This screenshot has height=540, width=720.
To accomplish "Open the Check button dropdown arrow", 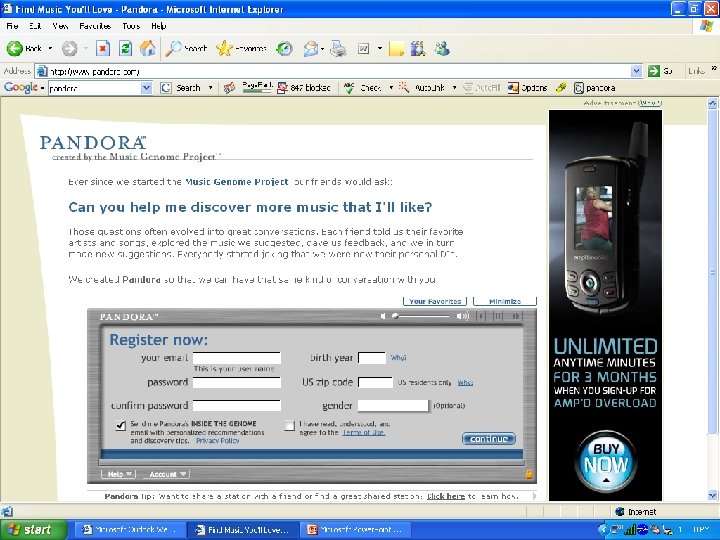I will tap(391, 88).
